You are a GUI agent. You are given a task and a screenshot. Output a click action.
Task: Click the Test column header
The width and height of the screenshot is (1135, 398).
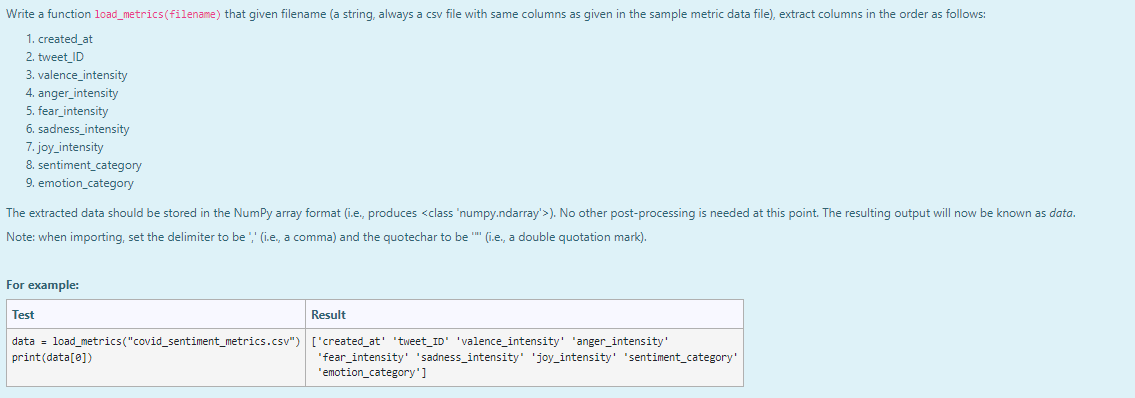23,315
